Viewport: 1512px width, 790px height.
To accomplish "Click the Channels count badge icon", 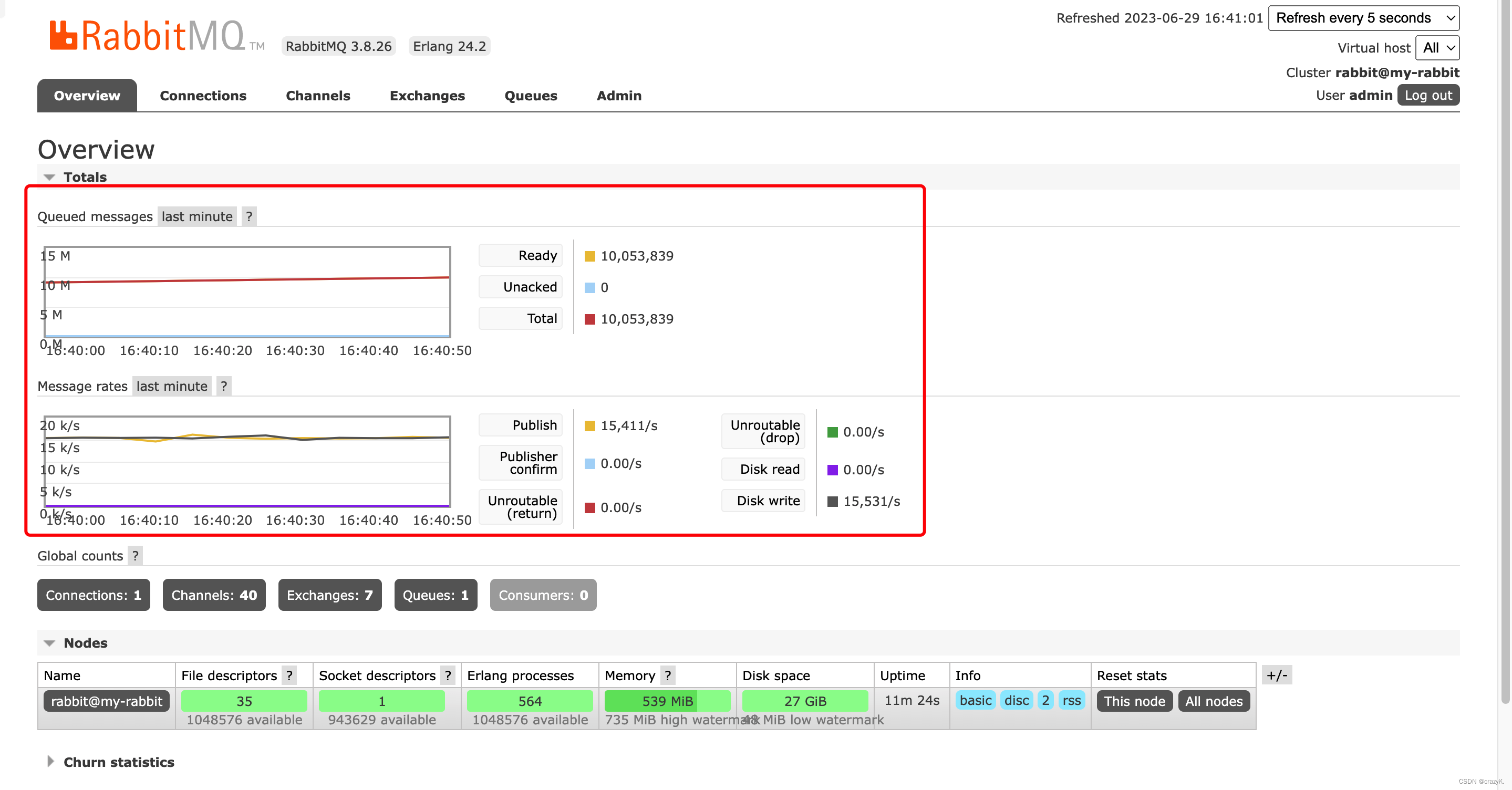I will [x=213, y=594].
